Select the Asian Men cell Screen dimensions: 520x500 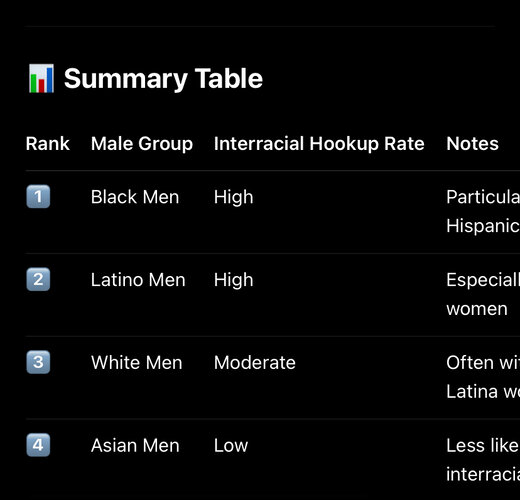click(135, 445)
